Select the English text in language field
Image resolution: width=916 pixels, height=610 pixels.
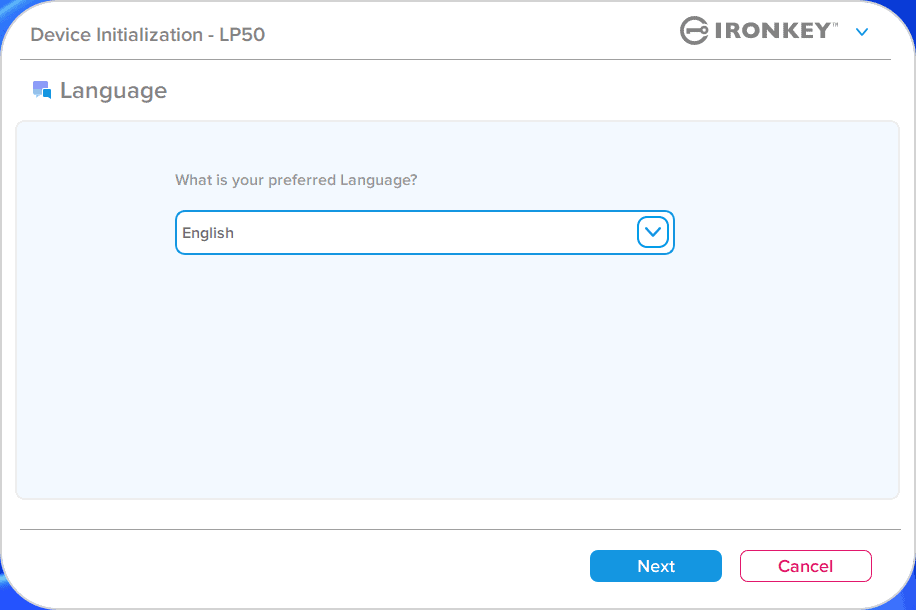point(208,233)
